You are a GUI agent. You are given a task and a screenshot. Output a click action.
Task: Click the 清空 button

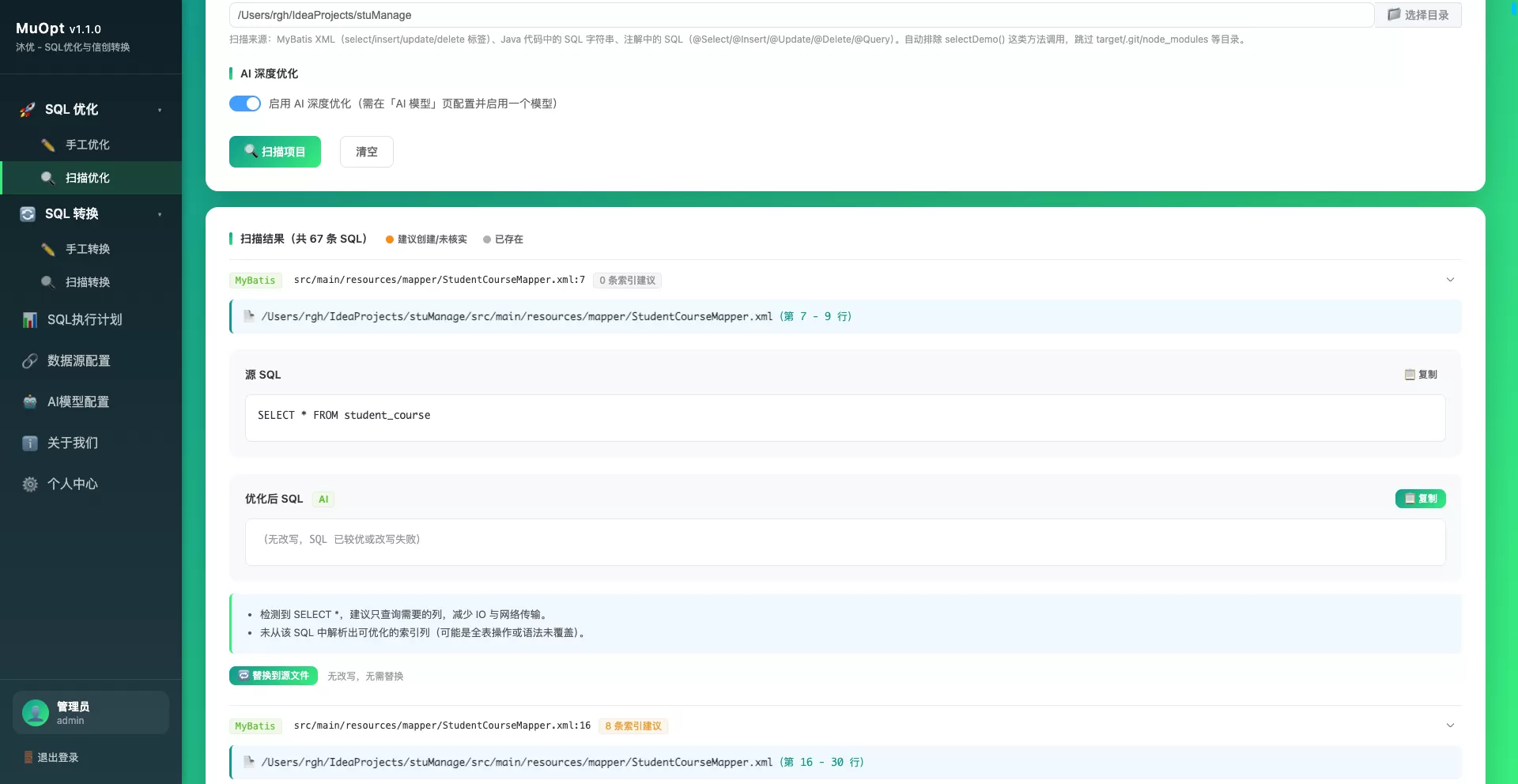click(x=367, y=152)
